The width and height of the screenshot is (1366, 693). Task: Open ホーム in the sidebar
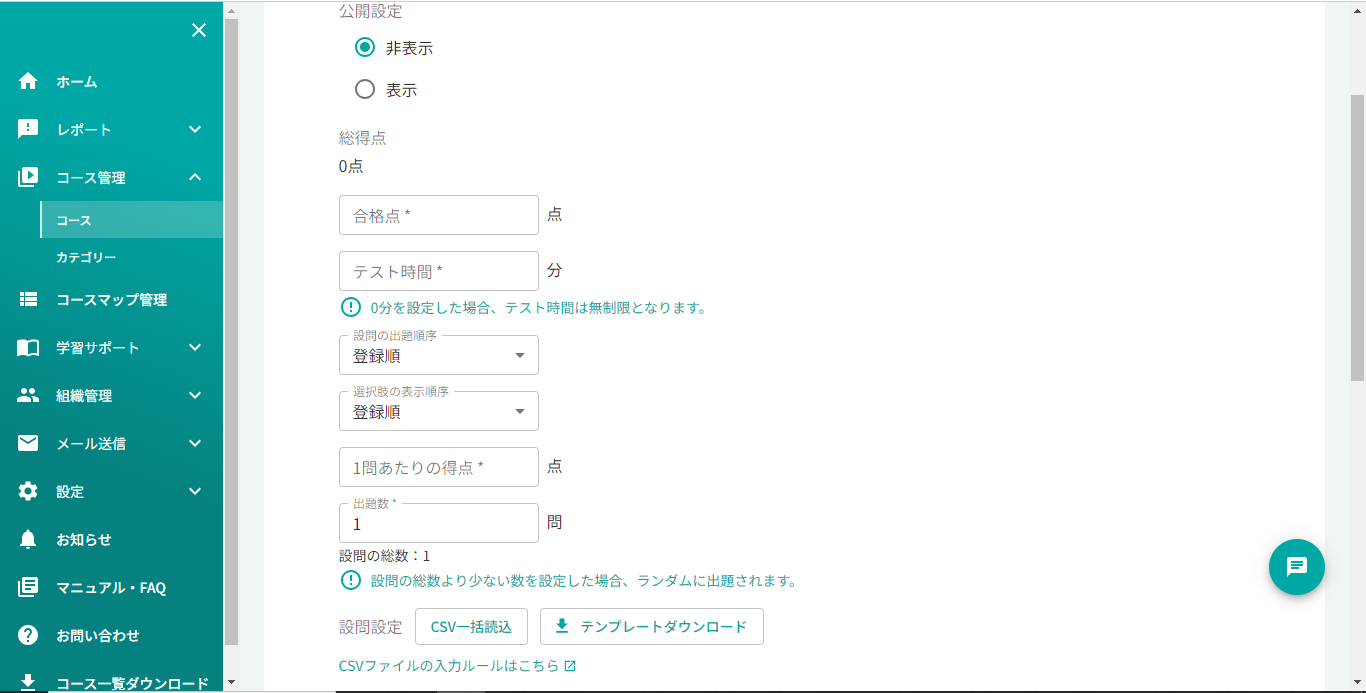pos(111,82)
